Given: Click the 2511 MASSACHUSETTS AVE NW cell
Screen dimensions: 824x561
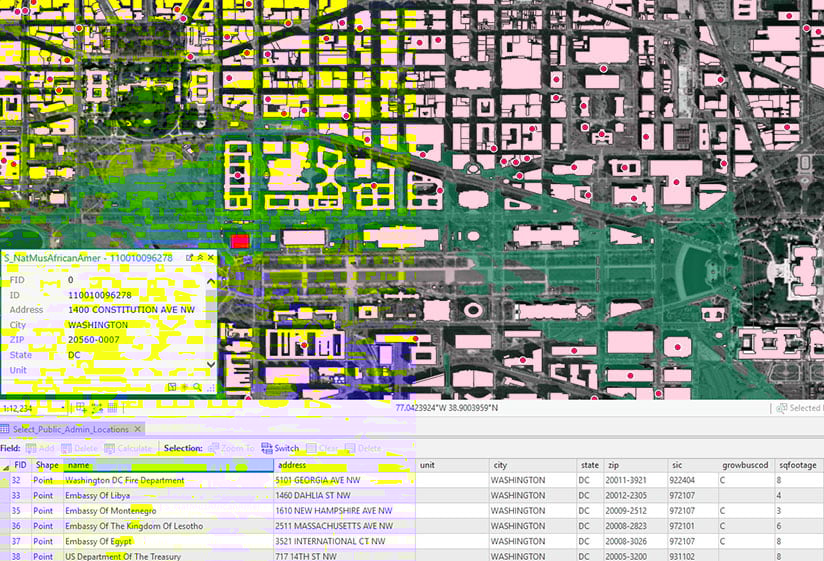Looking at the screenshot, I should tap(345, 526).
